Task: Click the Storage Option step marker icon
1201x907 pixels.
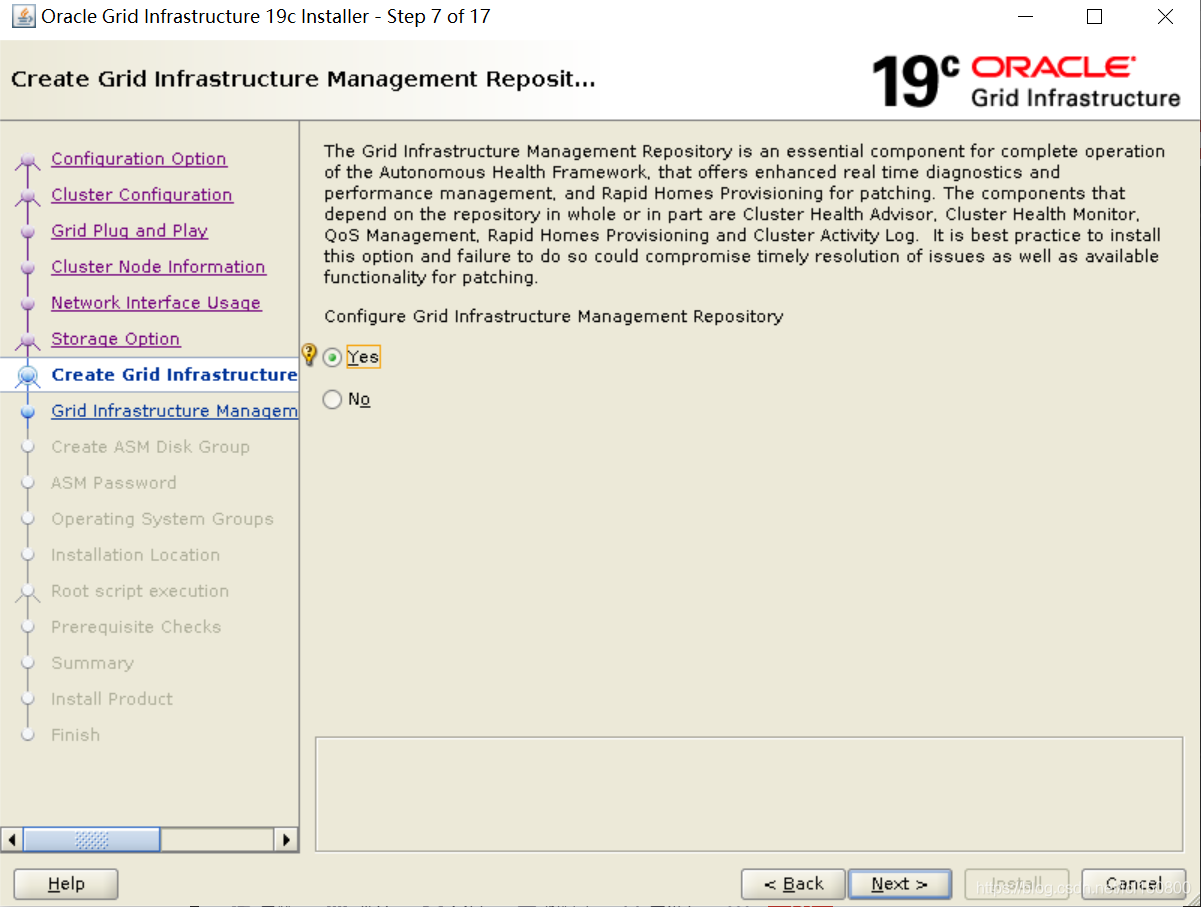Action: pos(28,341)
